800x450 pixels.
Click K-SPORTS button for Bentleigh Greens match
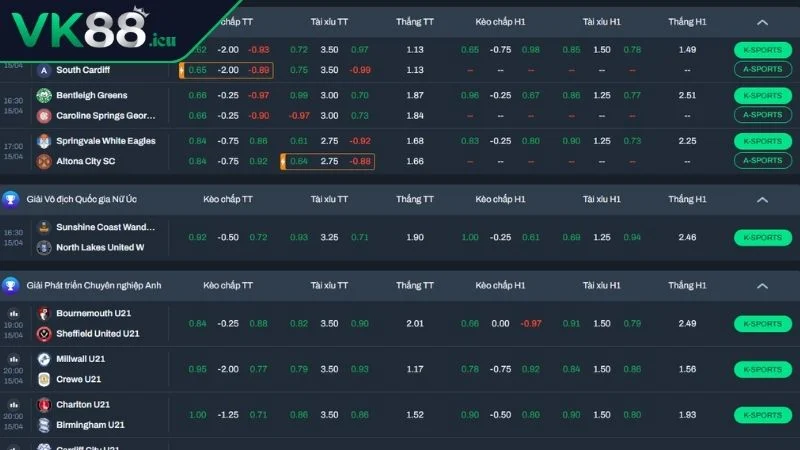pos(763,95)
